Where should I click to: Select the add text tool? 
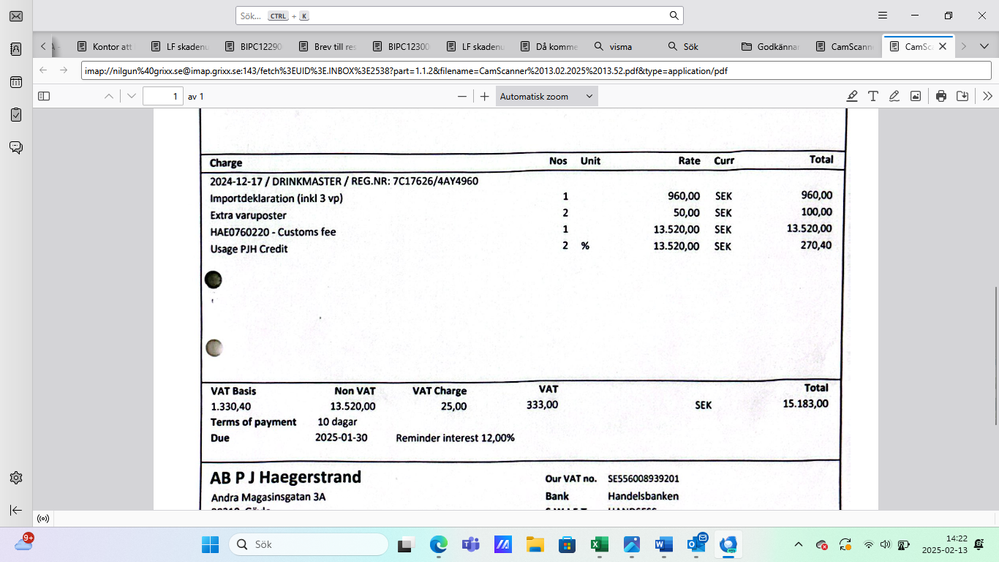[873, 96]
